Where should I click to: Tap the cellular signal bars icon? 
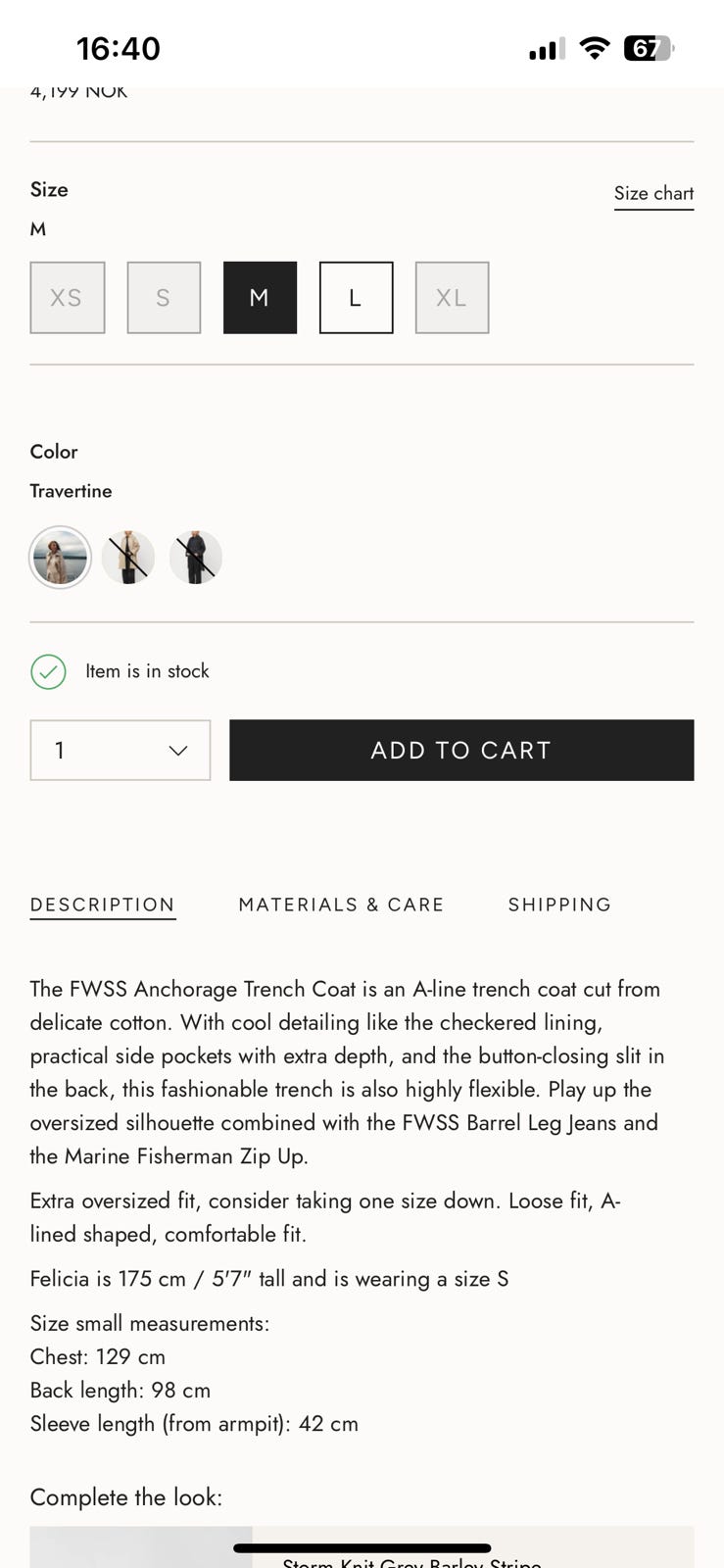547,49
